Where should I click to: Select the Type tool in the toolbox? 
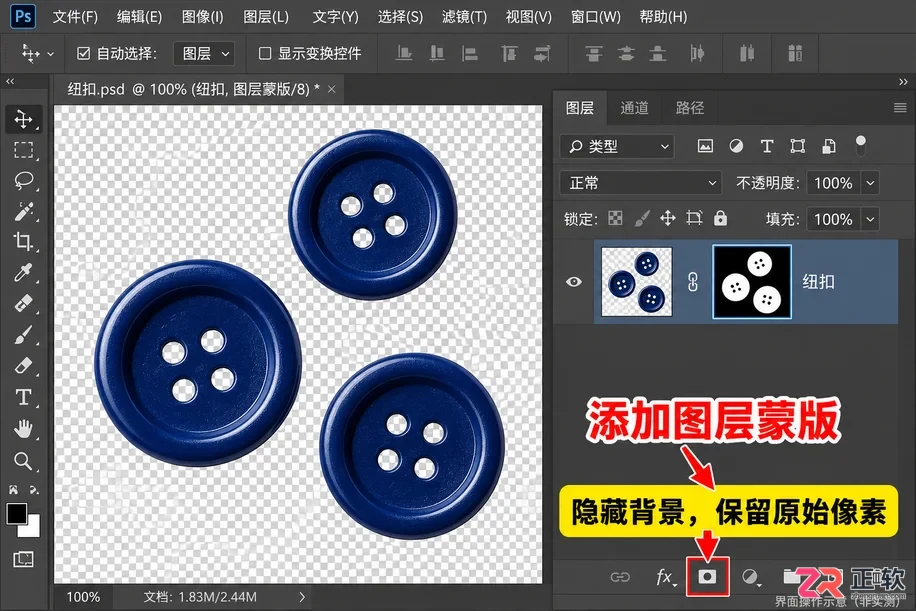tap(23, 397)
